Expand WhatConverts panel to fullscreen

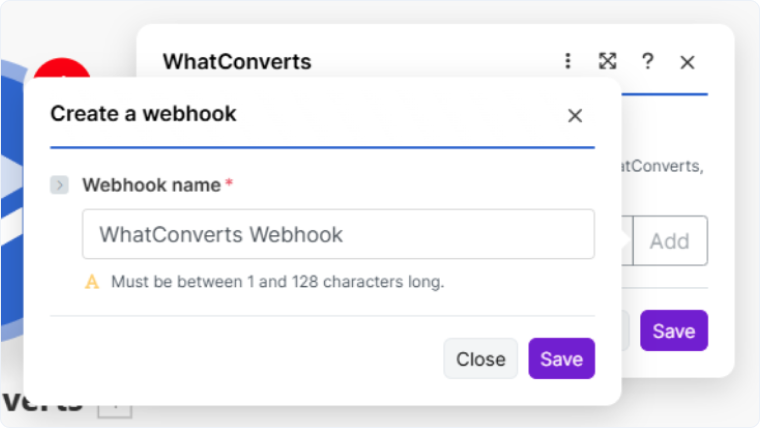pos(607,61)
